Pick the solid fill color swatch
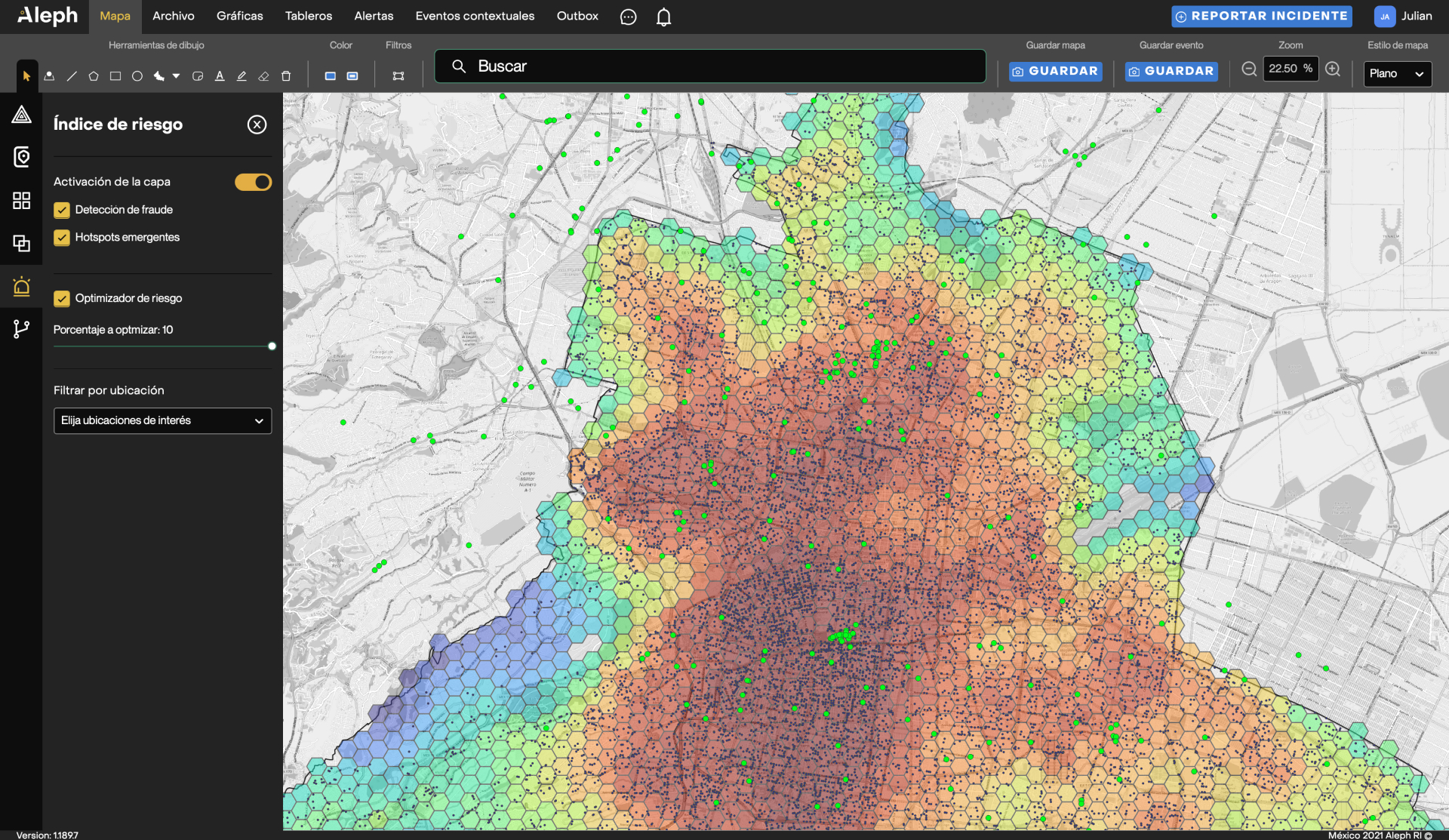Screen dimensions: 1449x840 [331, 76]
